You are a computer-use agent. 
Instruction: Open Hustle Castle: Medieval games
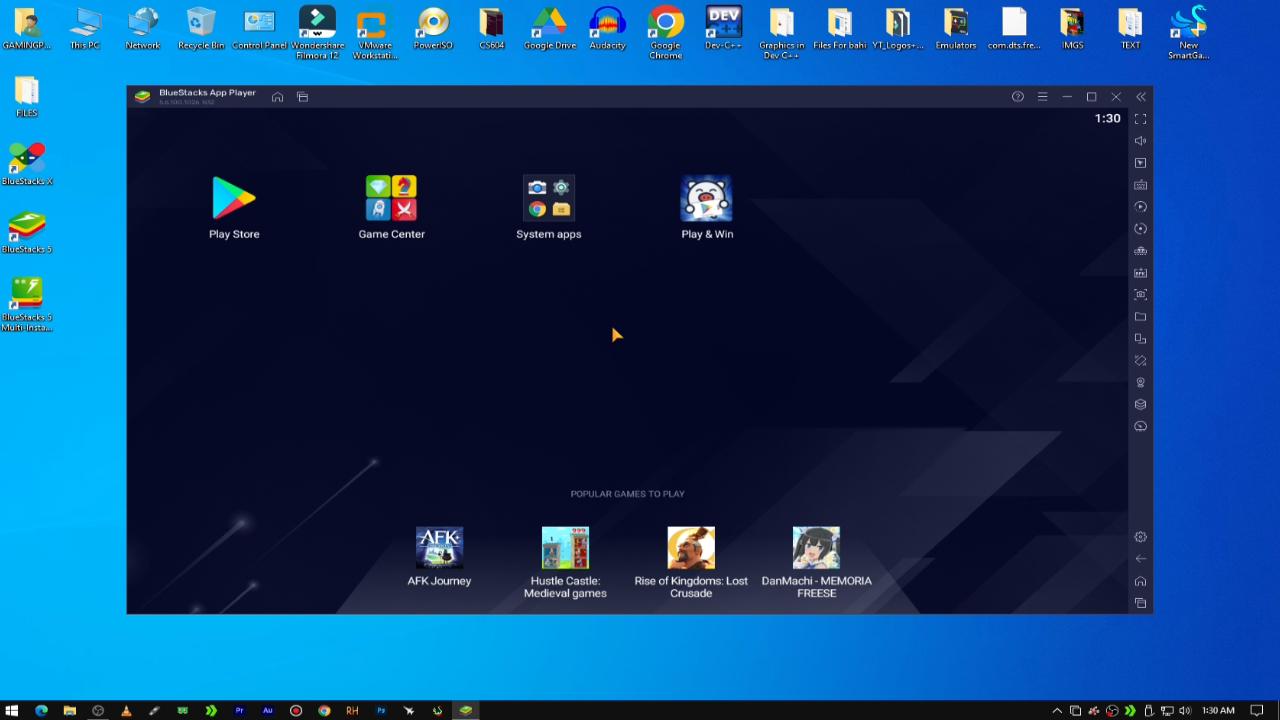565,562
